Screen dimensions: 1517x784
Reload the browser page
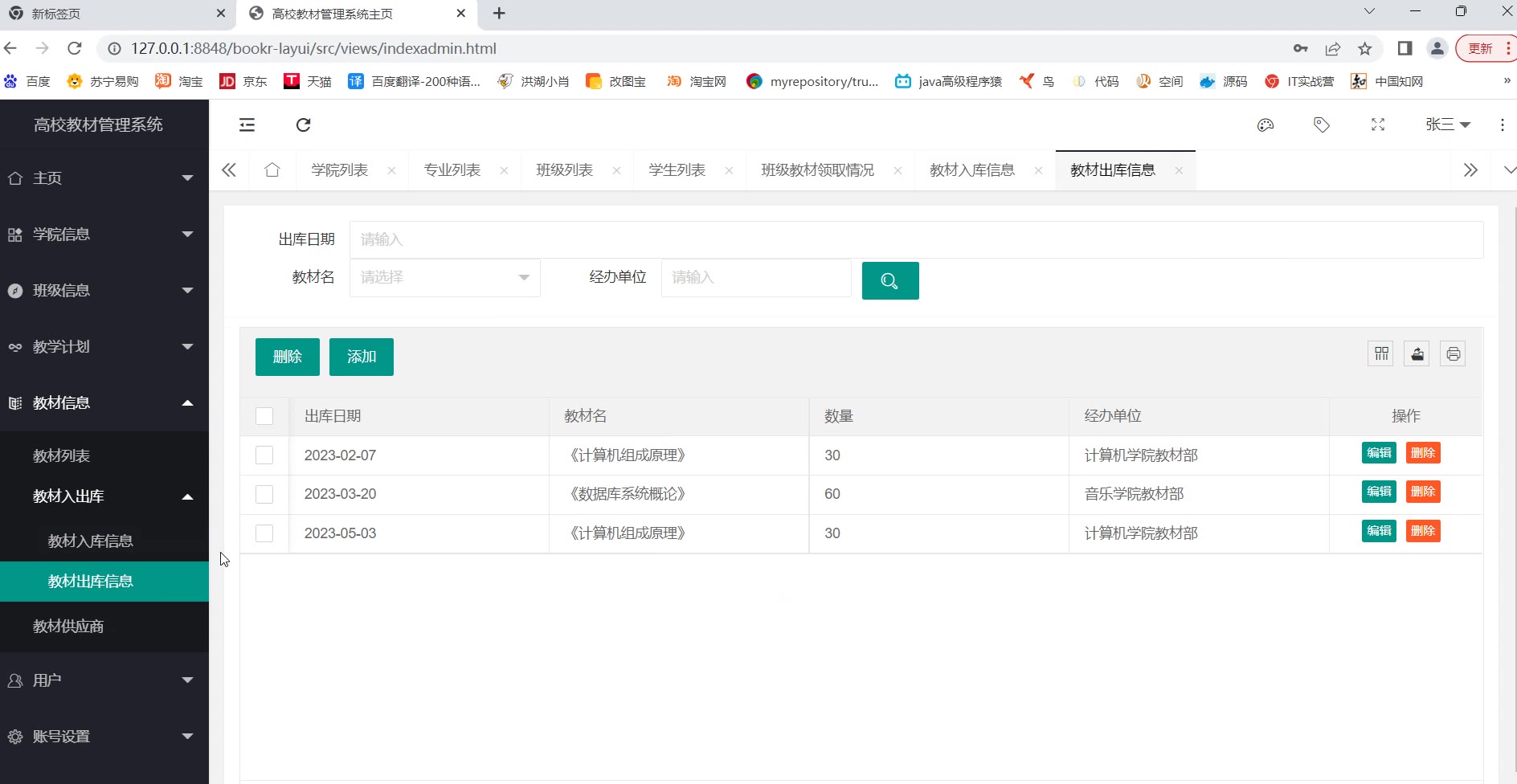point(75,48)
